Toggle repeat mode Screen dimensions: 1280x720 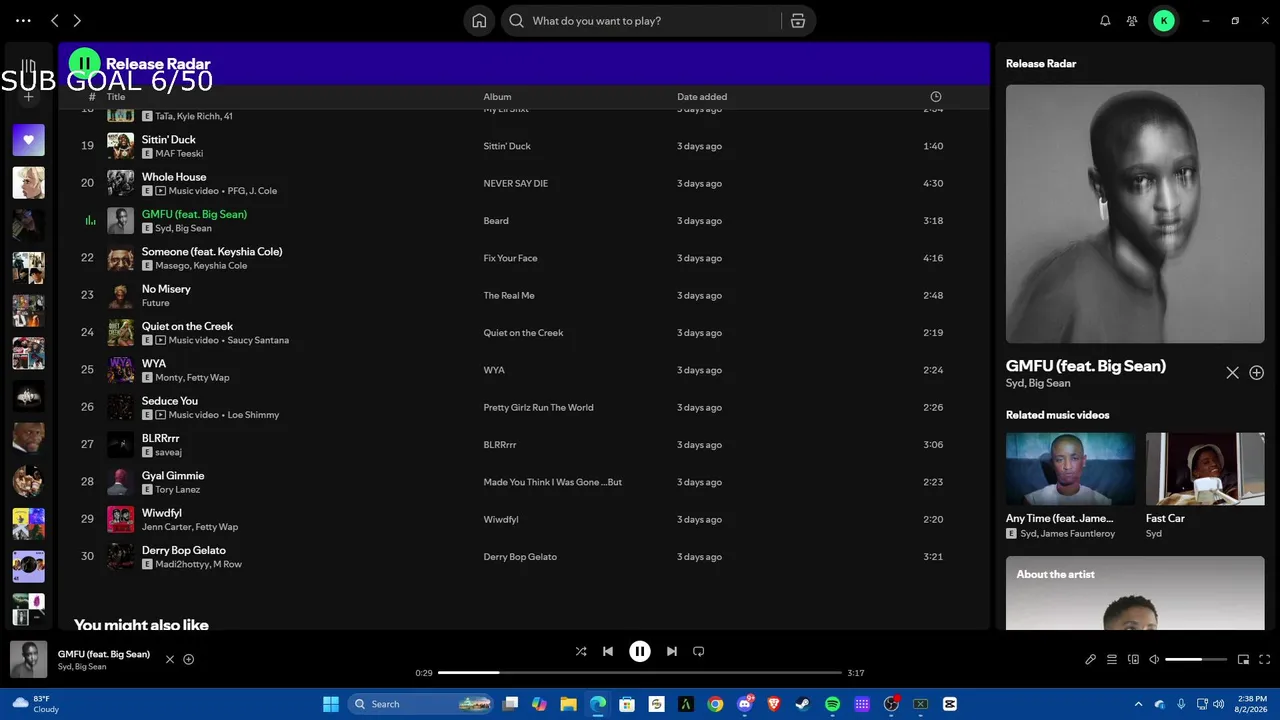point(699,651)
